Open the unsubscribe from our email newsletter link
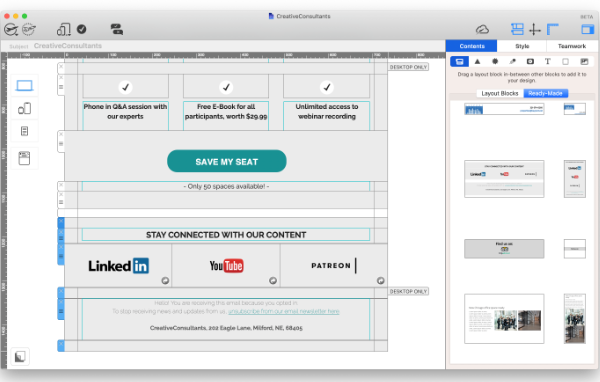This screenshot has height=382, width=600. (284, 311)
